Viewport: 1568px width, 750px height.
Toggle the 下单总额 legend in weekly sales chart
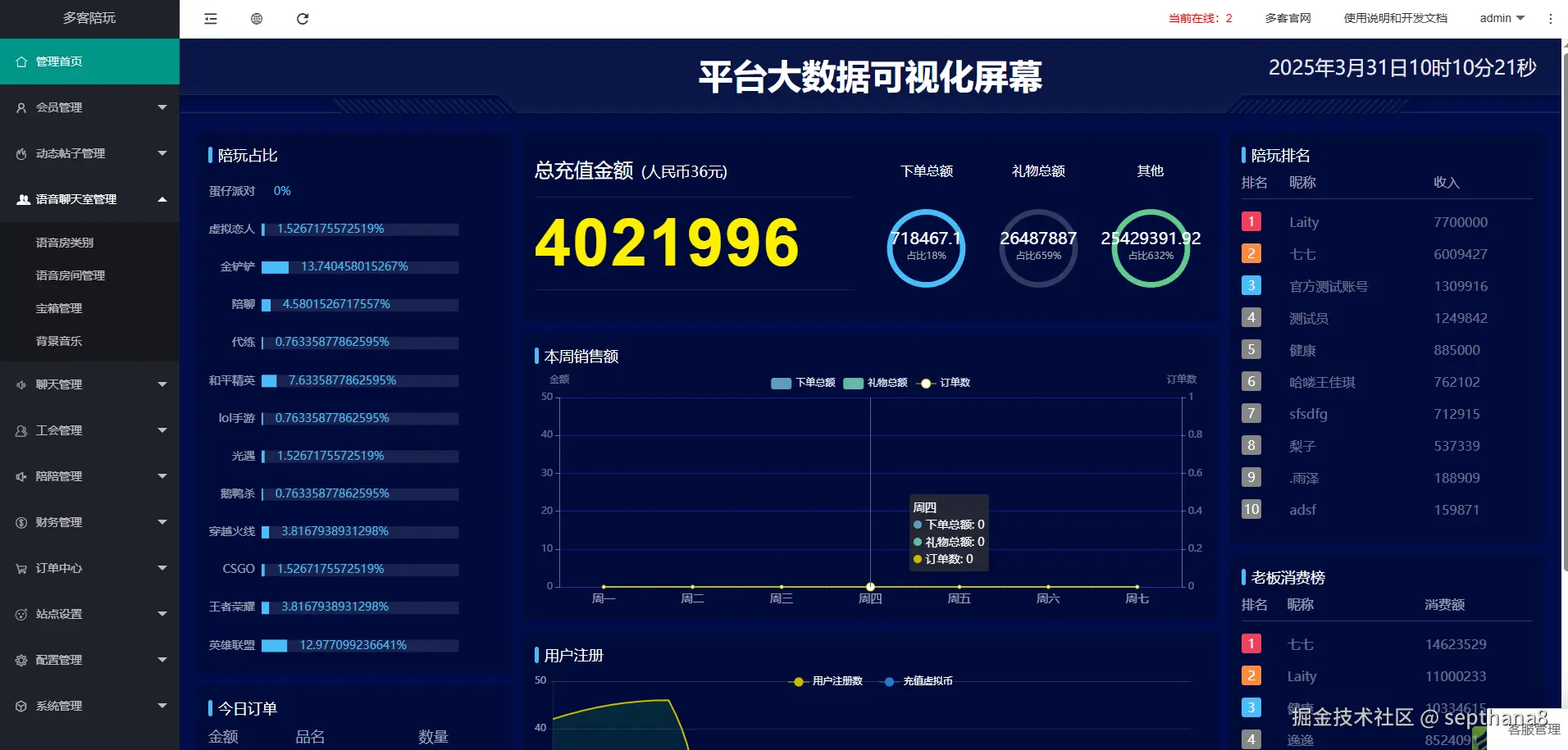click(x=803, y=383)
